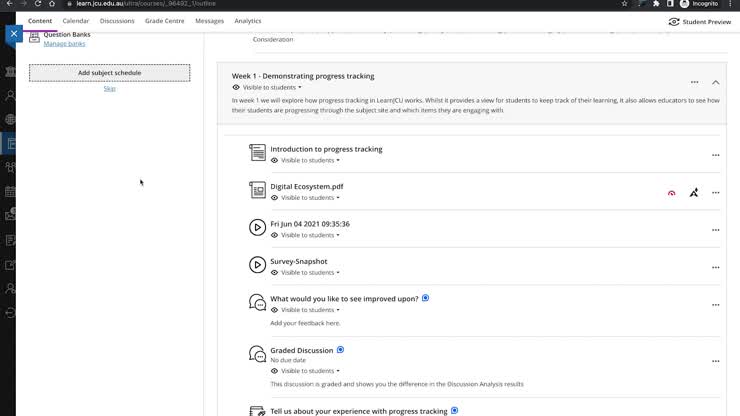The image size is (740, 416).
Task: Switch to the Grade Centre tab
Action: pyautogui.click(x=165, y=21)
